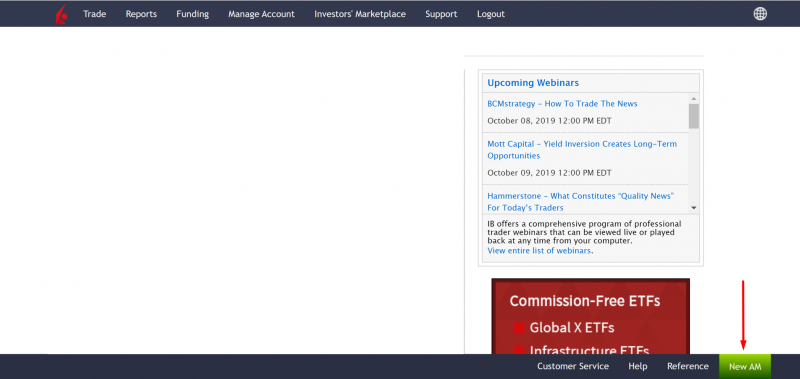Click Logout in the top bar

point(491,14)
